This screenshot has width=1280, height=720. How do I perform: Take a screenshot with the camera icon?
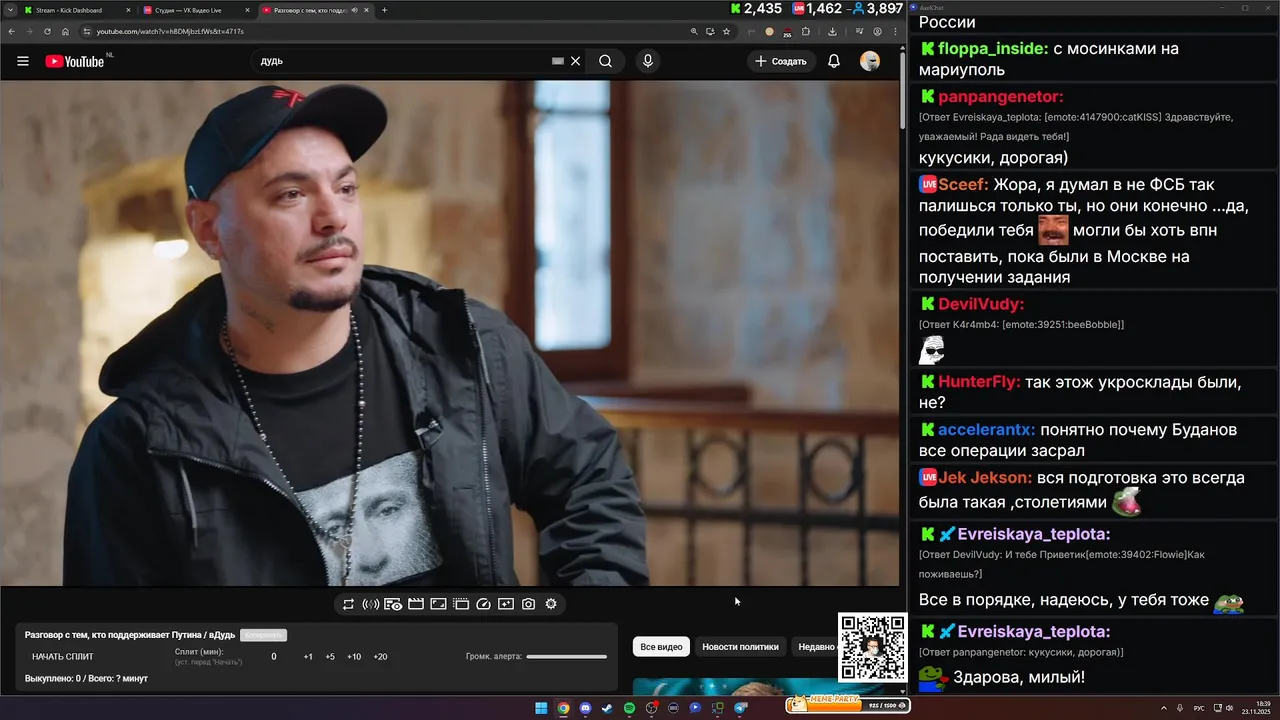(x=528, y=604)
